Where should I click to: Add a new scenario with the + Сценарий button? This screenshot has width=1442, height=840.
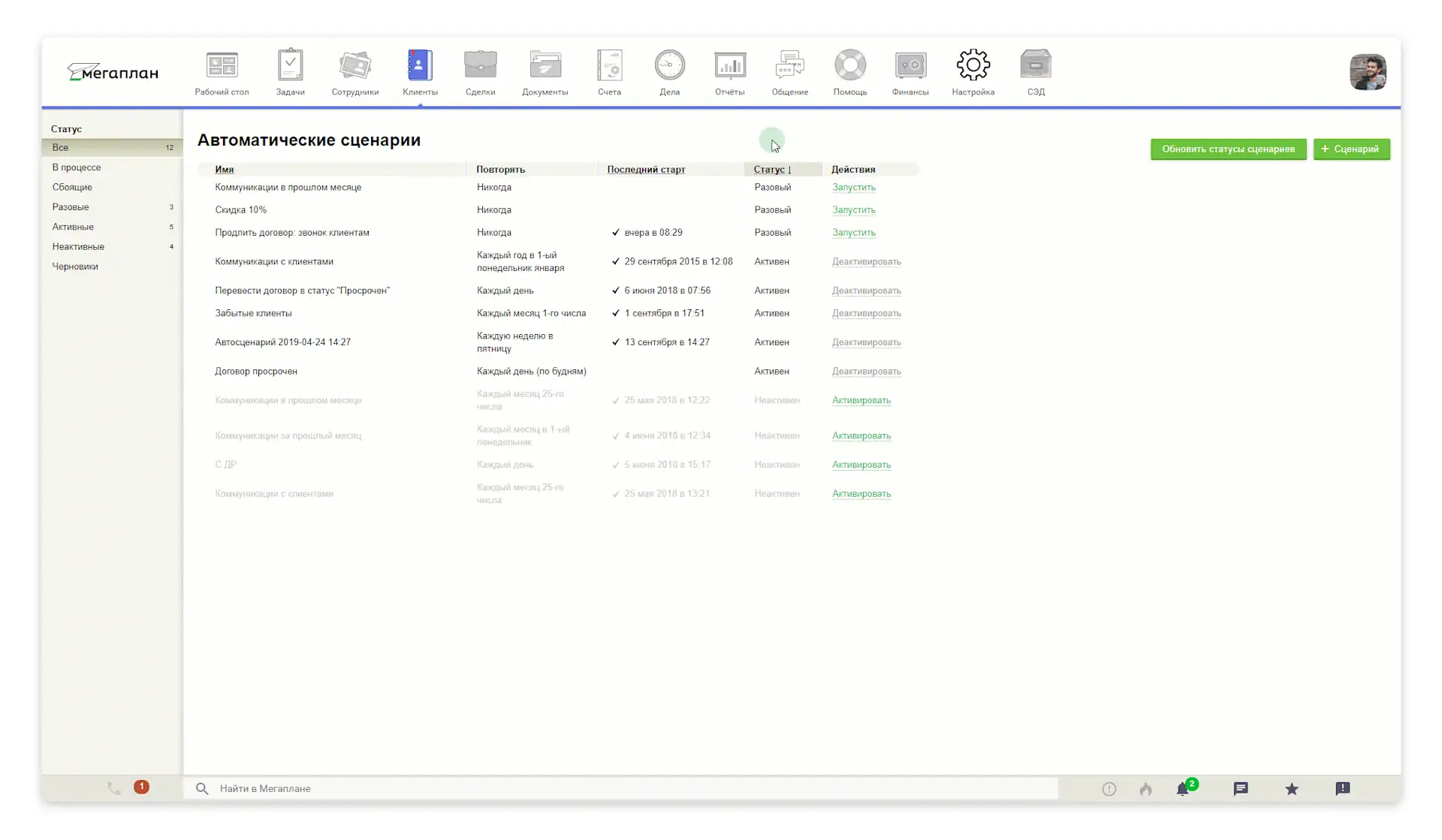coord(1350,149)
